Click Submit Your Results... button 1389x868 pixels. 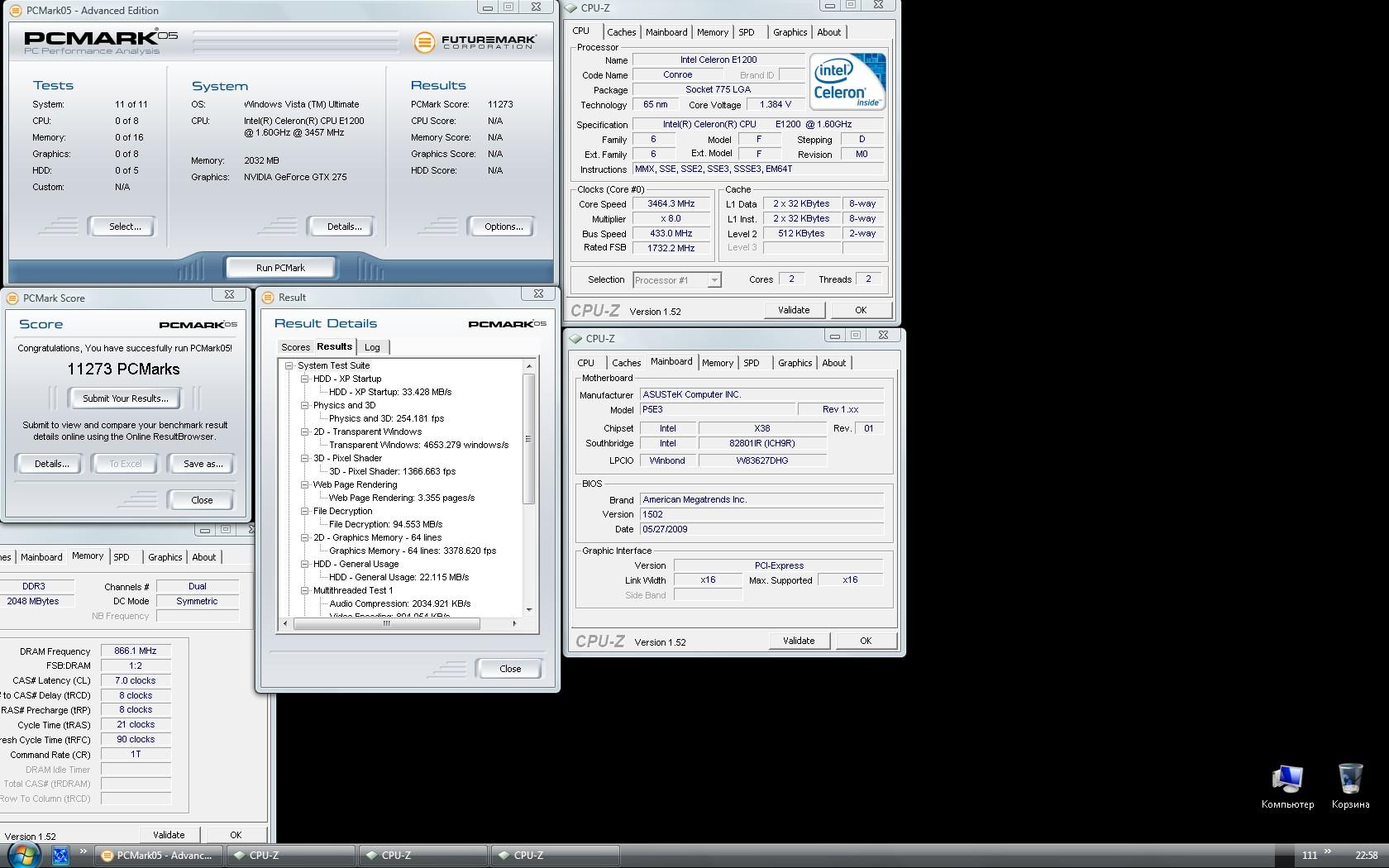[x=126, y=398]
